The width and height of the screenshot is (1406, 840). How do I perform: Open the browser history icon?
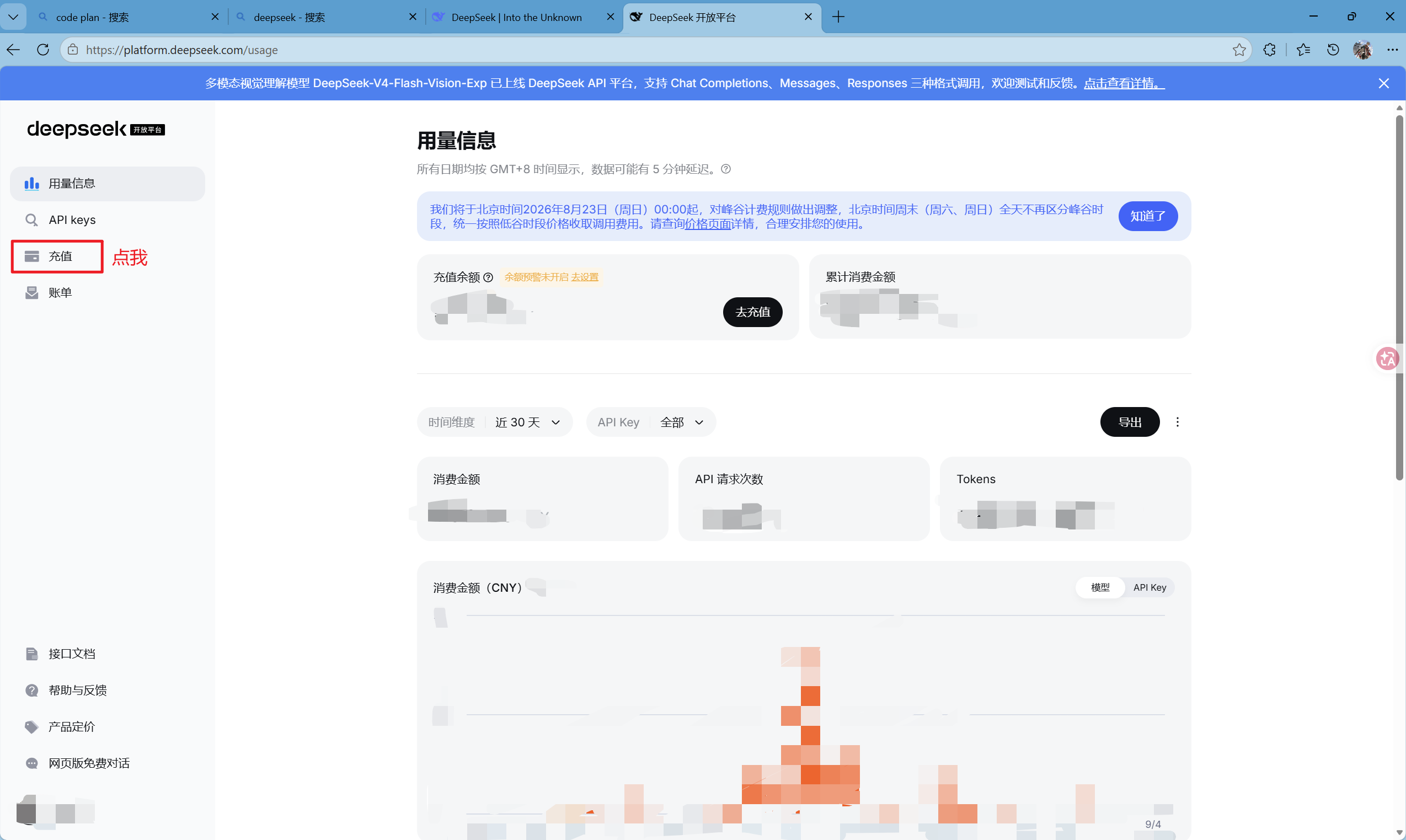click(x=1333, y=50)
